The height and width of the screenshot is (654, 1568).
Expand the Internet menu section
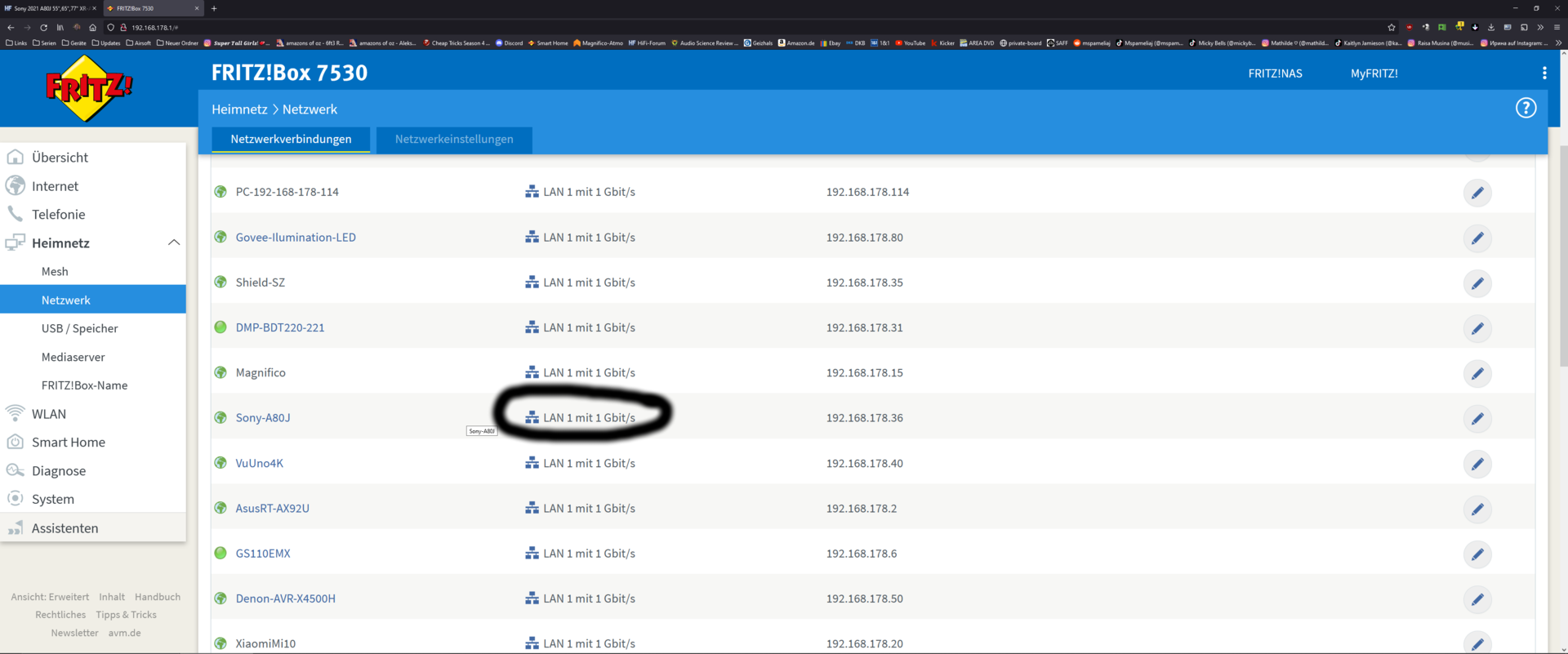[55, 186]
